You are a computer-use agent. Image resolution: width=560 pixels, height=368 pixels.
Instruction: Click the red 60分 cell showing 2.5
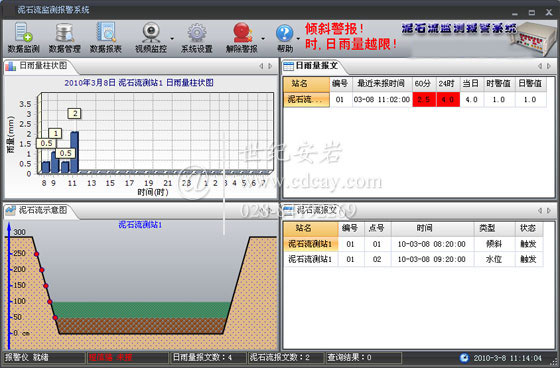[x=424, y=99]
